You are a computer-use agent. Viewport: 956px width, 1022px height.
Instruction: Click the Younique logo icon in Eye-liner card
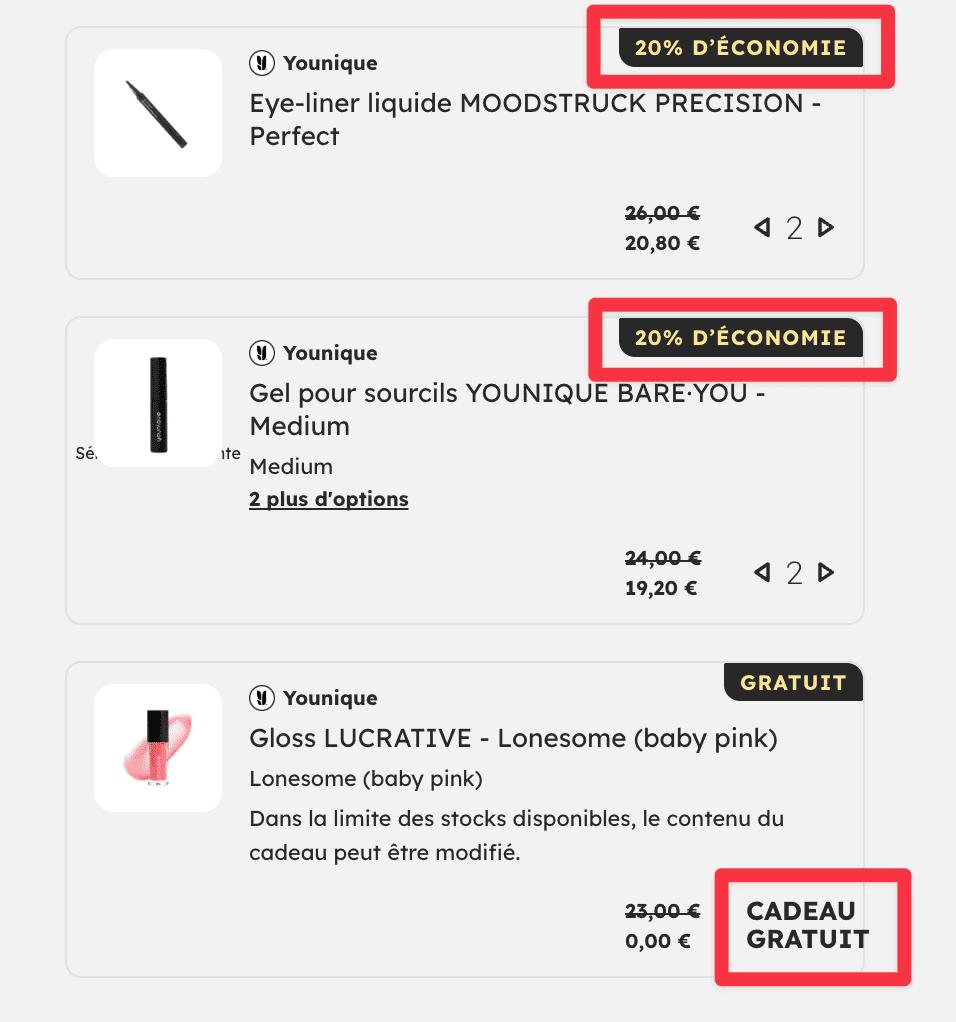261,63
